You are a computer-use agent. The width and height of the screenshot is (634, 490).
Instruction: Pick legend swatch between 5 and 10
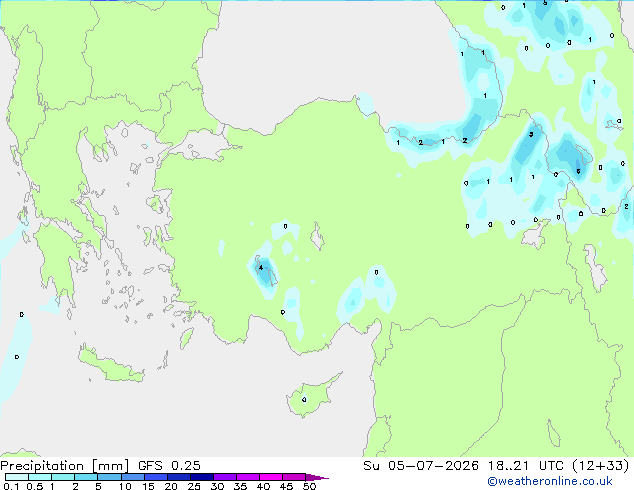tap(109, 477)
